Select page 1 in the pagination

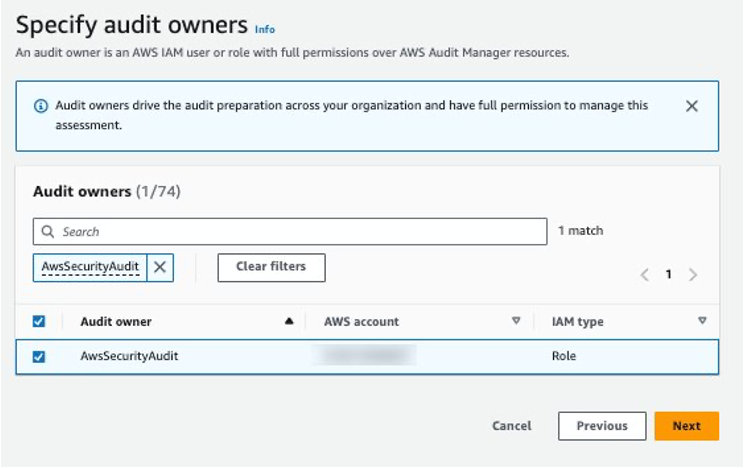click(669, 274)
